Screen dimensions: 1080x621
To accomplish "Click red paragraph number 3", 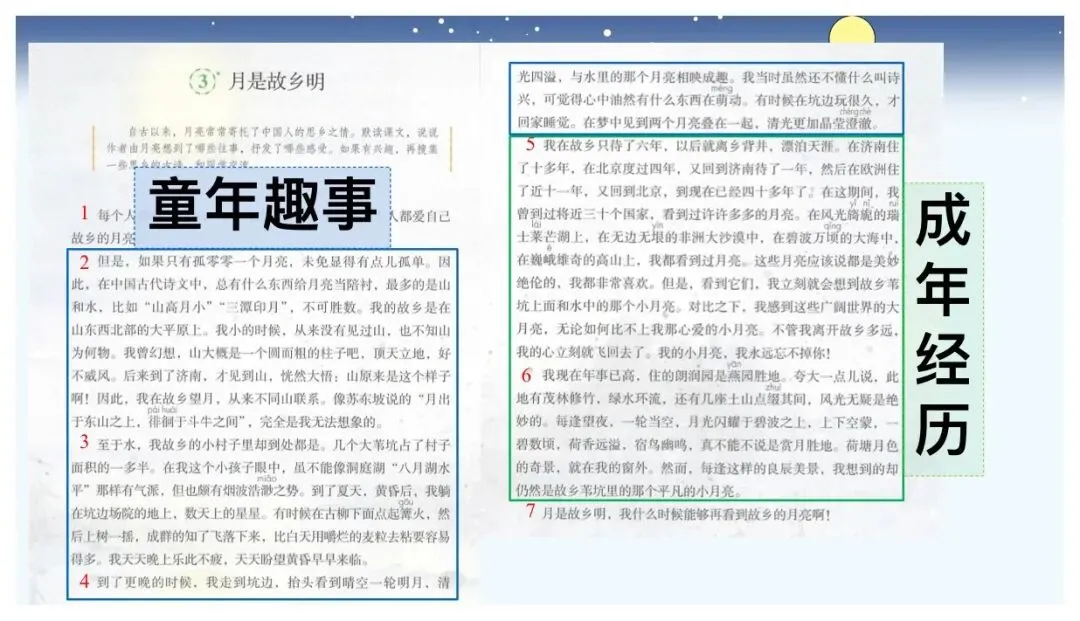I will [x=84, y=443].
